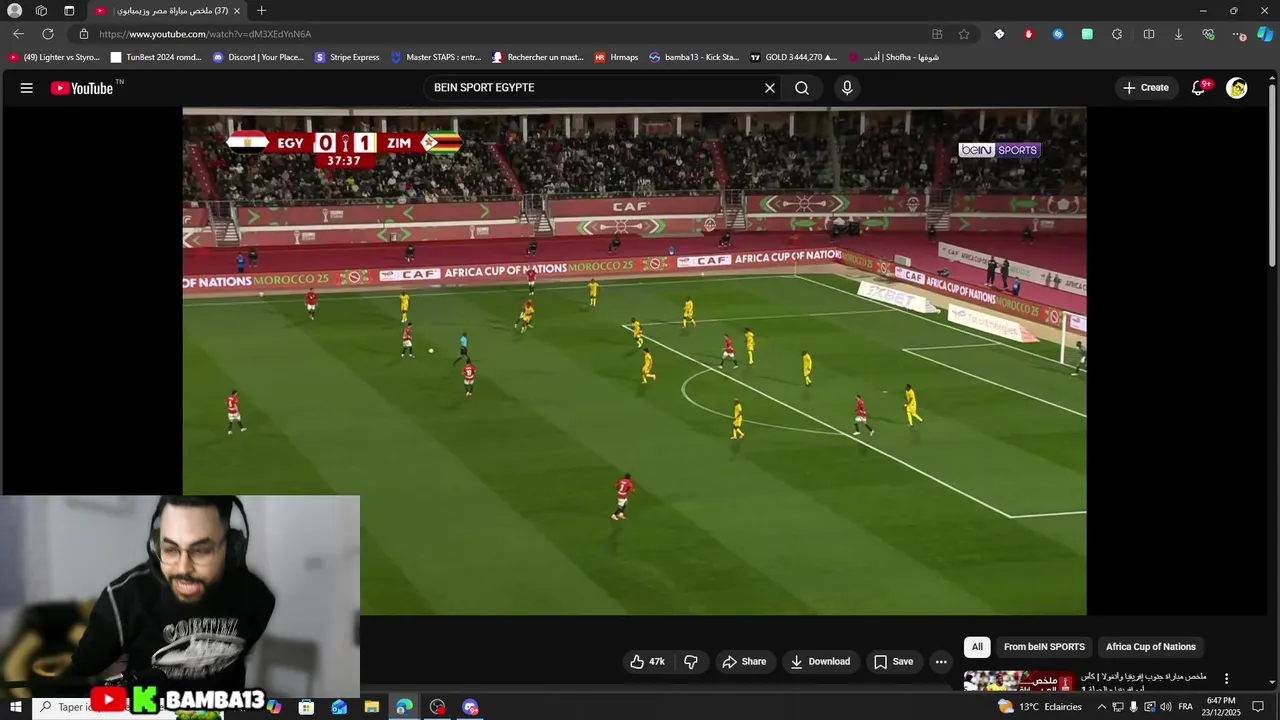Open the Hrmaps bookmark
1280x720 pixels.
pyautogui.click(x=616, y=58)
